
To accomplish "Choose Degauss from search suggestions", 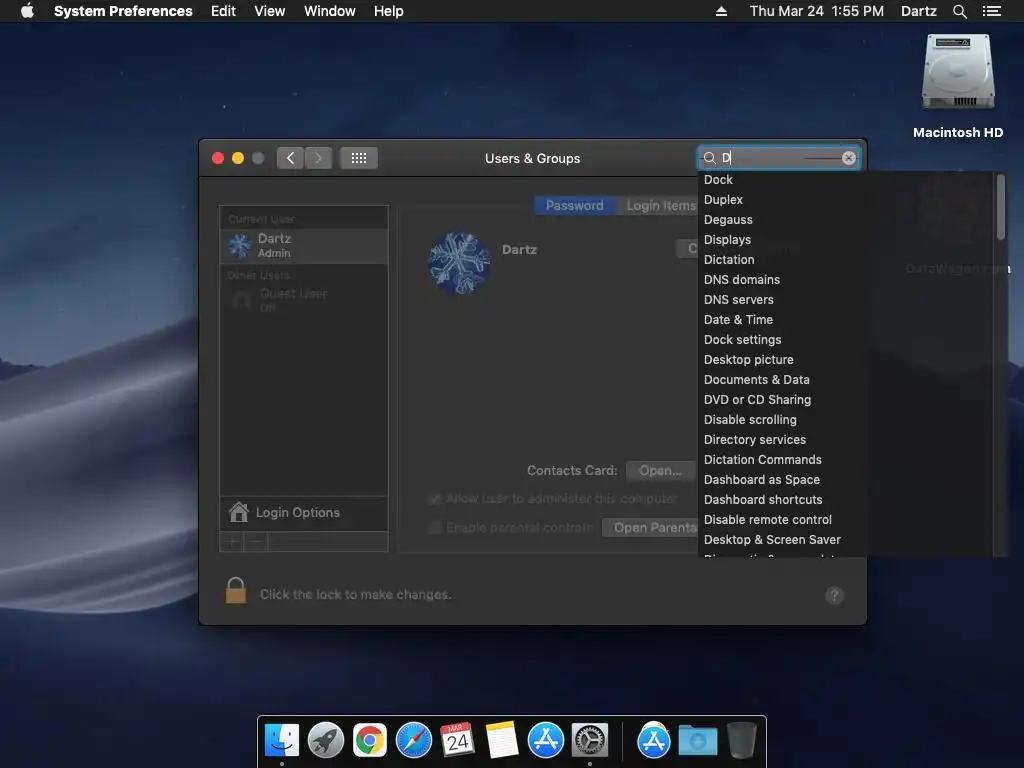I will click(728, 220).
